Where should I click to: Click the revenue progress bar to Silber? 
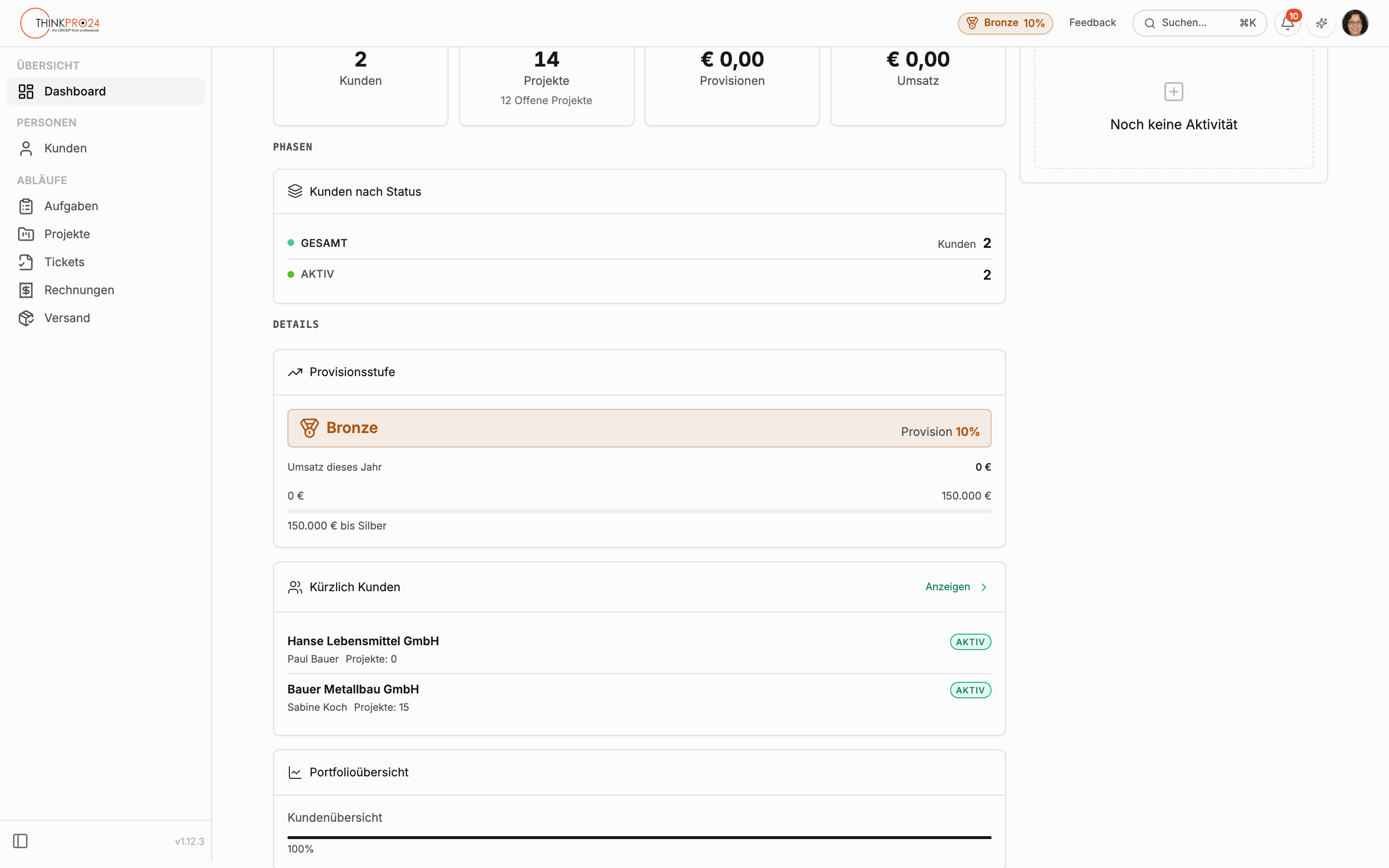coord(639,510)
